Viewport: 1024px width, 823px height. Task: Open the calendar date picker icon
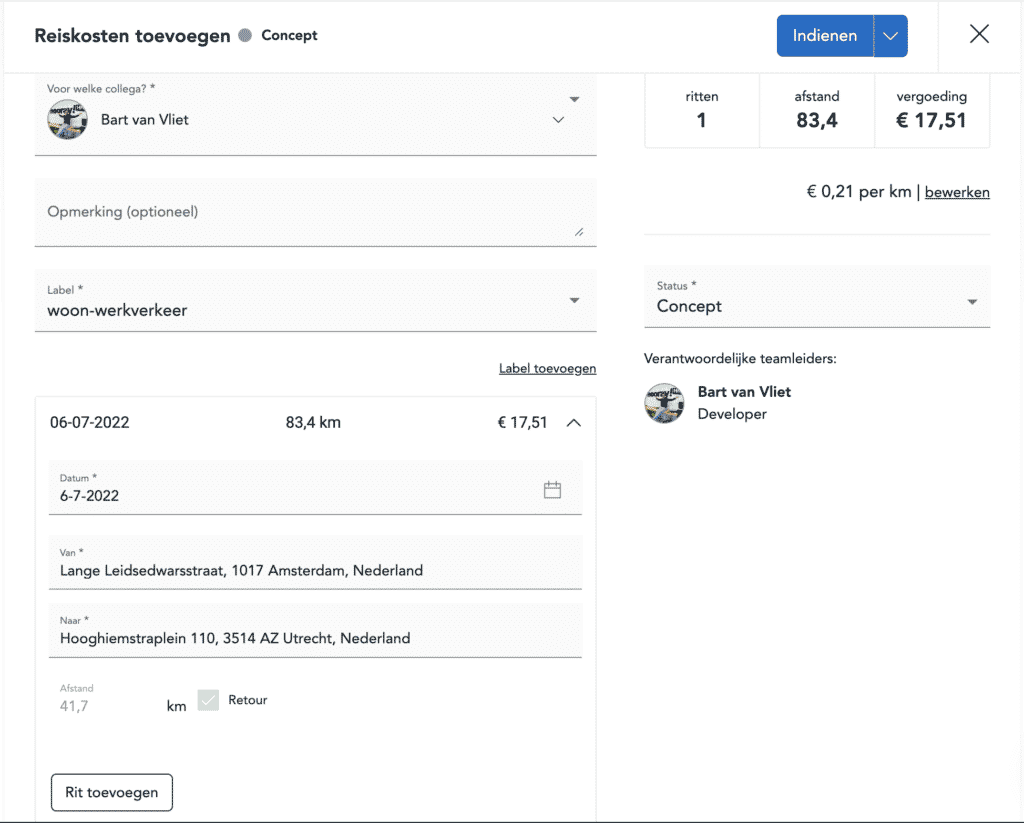coord(552,490)
